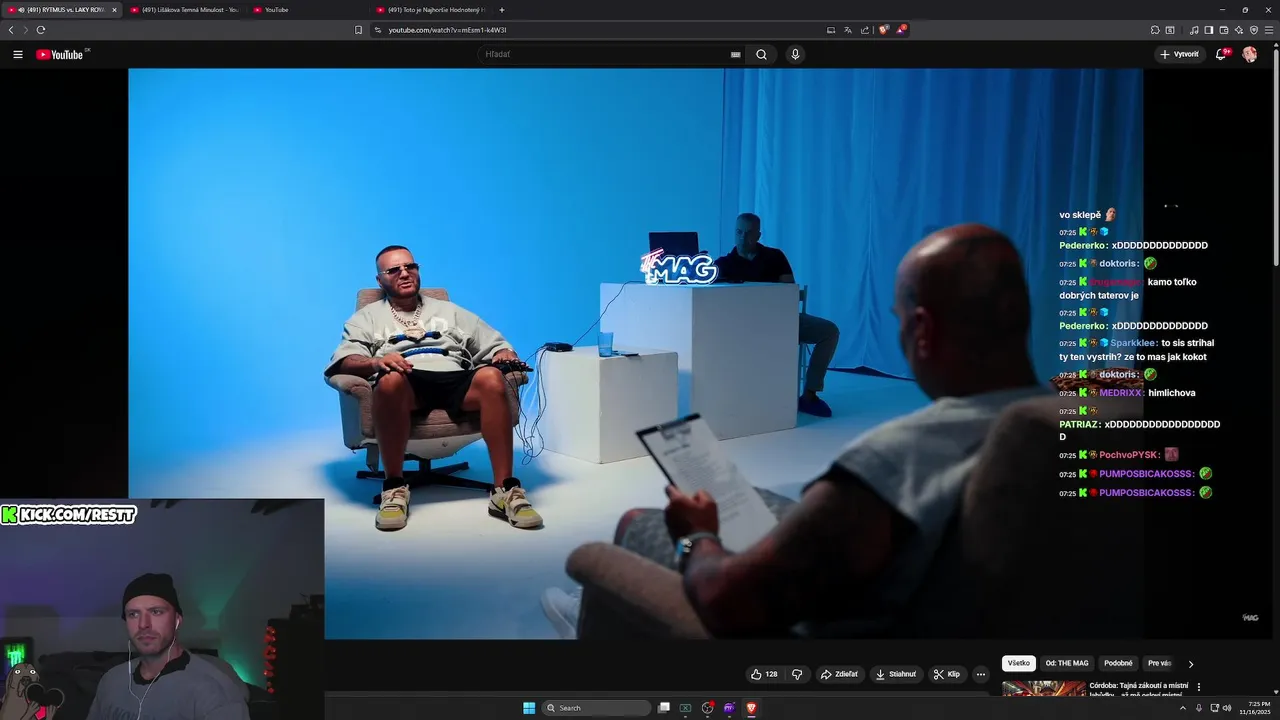Viewport: 1280px width, 720px height.
Task: Like the video (128 likes)
Action: pos(763,674)
